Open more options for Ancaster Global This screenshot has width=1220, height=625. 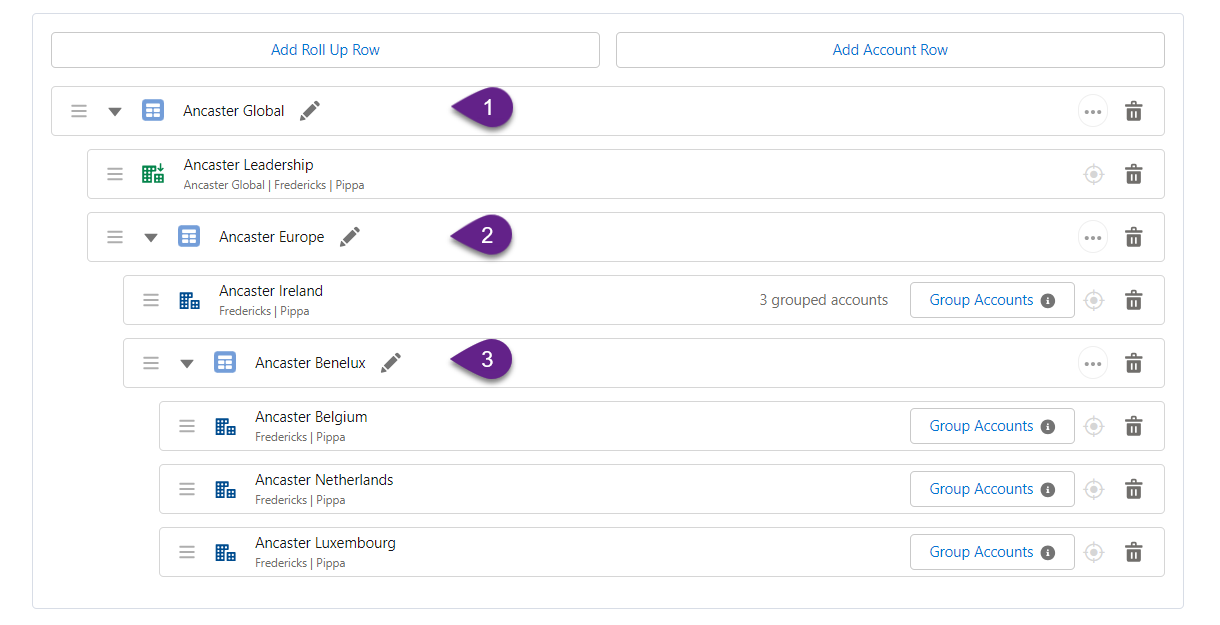coord(1093,111)
